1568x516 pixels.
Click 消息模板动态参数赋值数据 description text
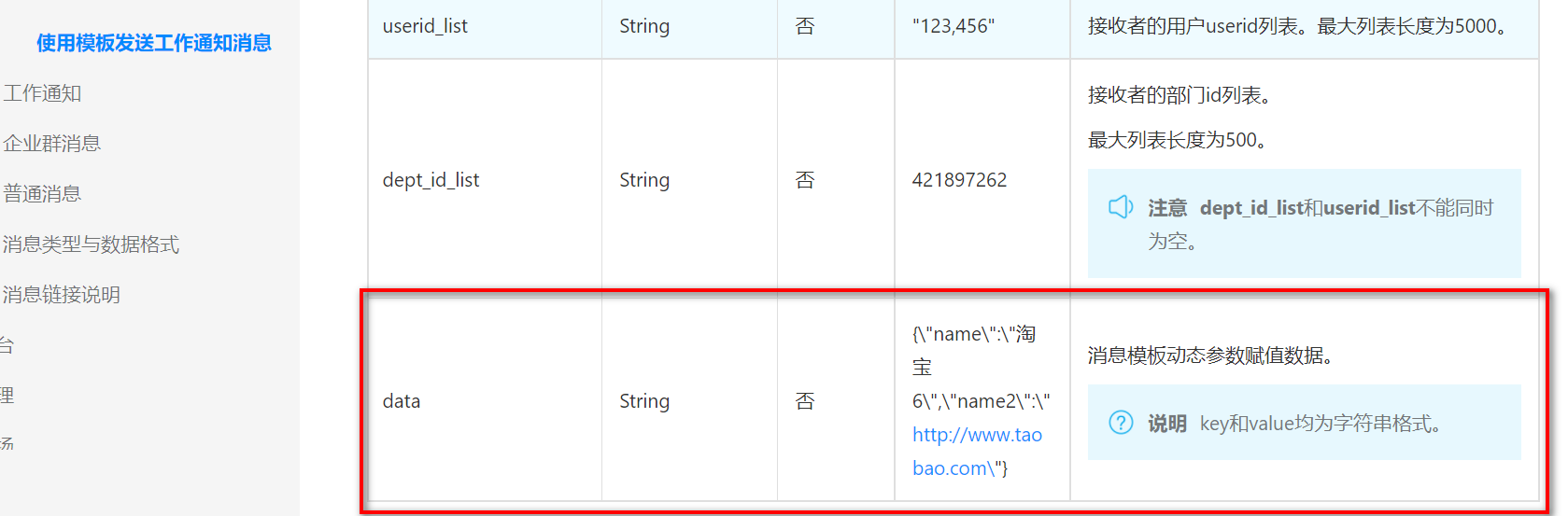tap(1209, 356)
